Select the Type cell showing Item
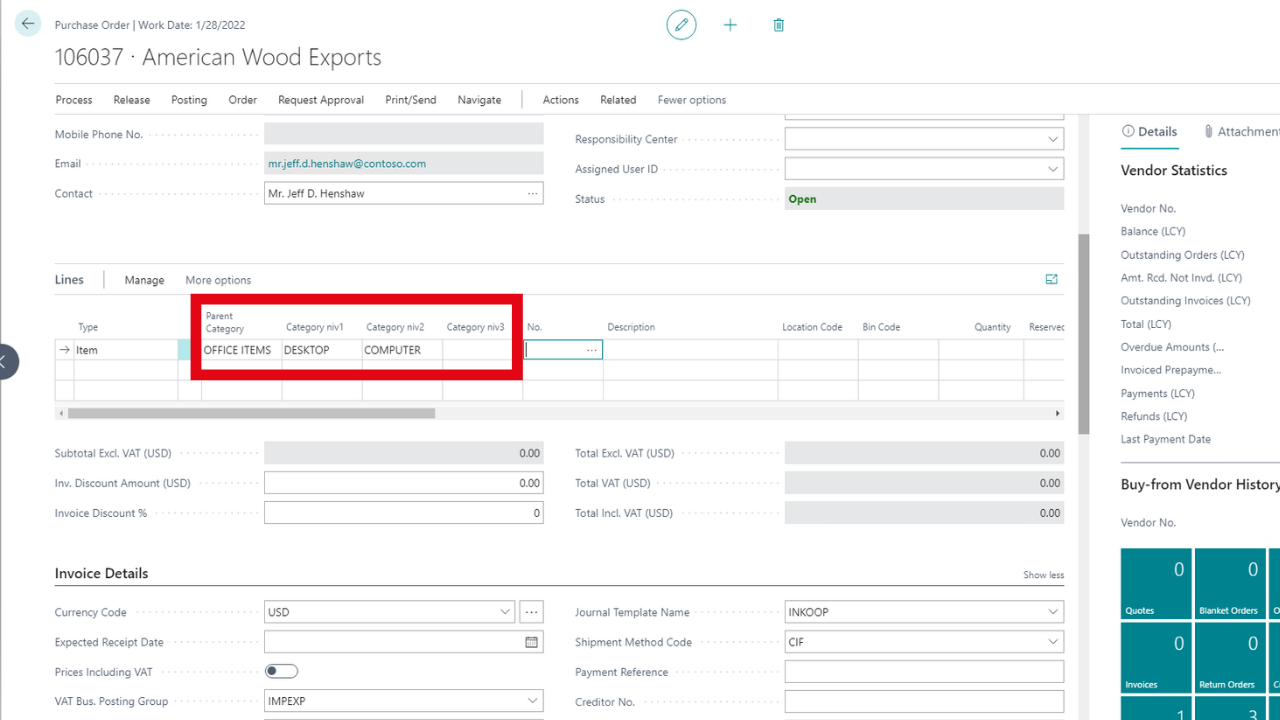Screen dimensions: 1280x720 126,350
